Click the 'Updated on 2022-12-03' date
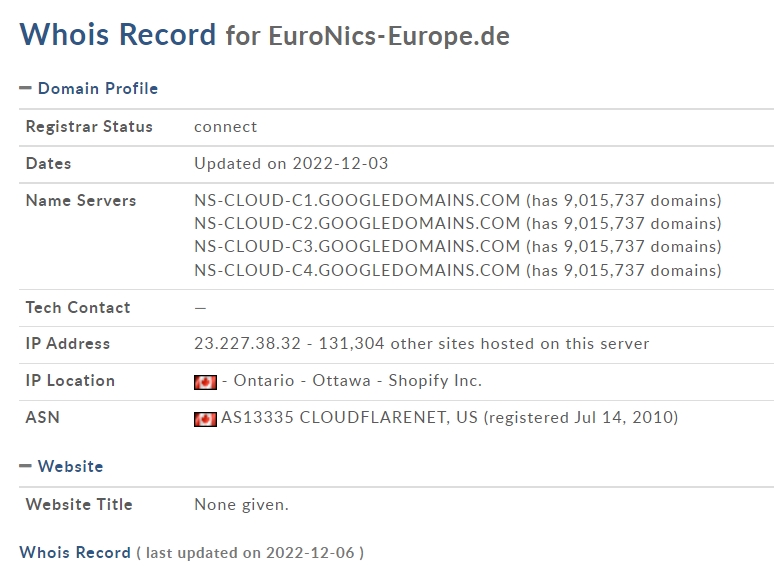 [x=291, y=163]
